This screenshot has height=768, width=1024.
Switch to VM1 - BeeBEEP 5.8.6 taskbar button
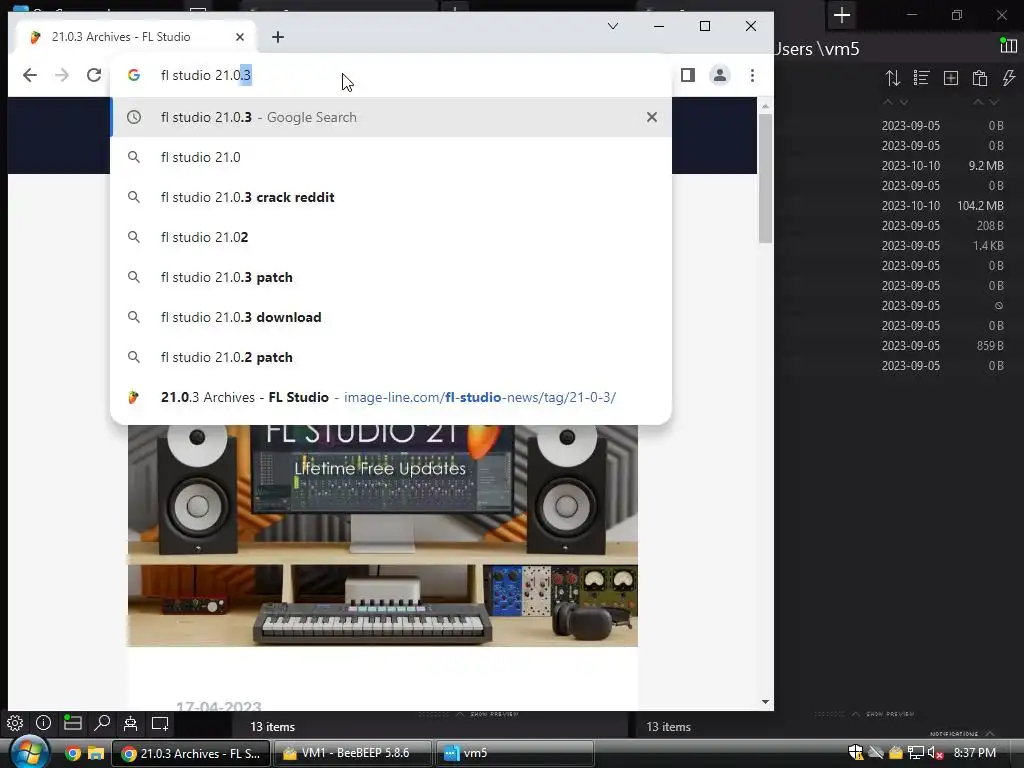point(353,754)
